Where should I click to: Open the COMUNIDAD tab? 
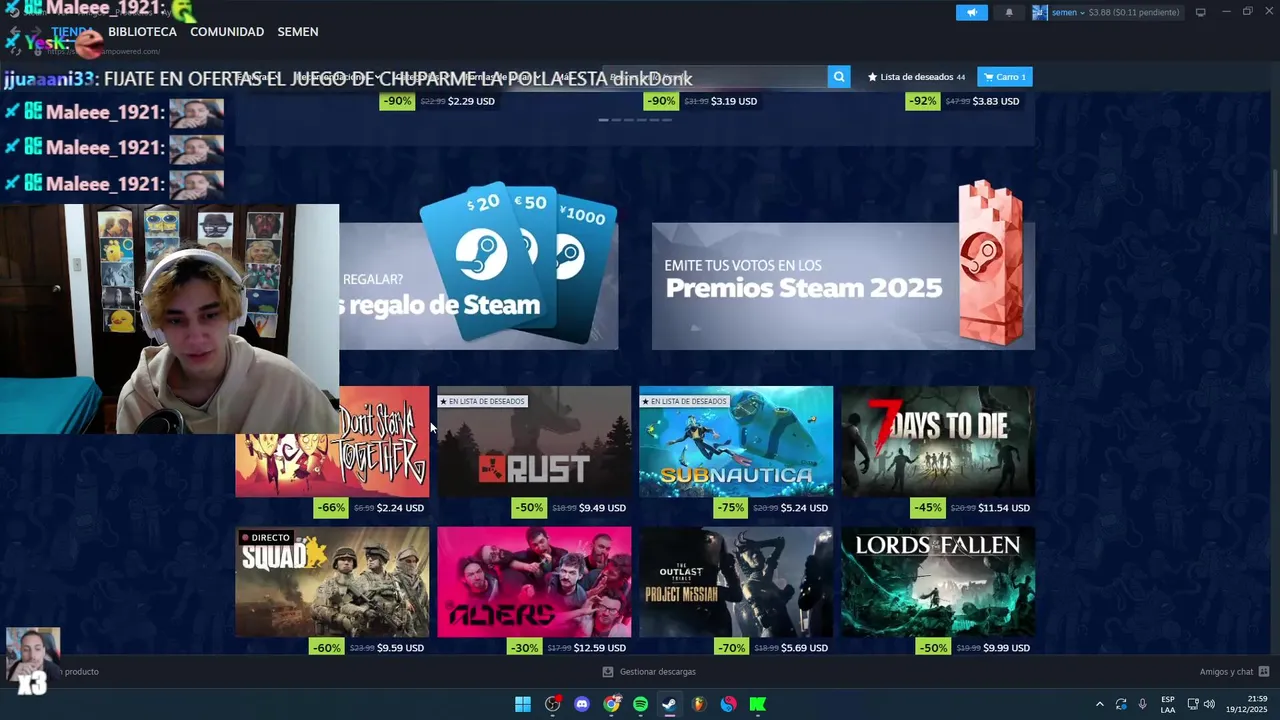click(227, 32)
